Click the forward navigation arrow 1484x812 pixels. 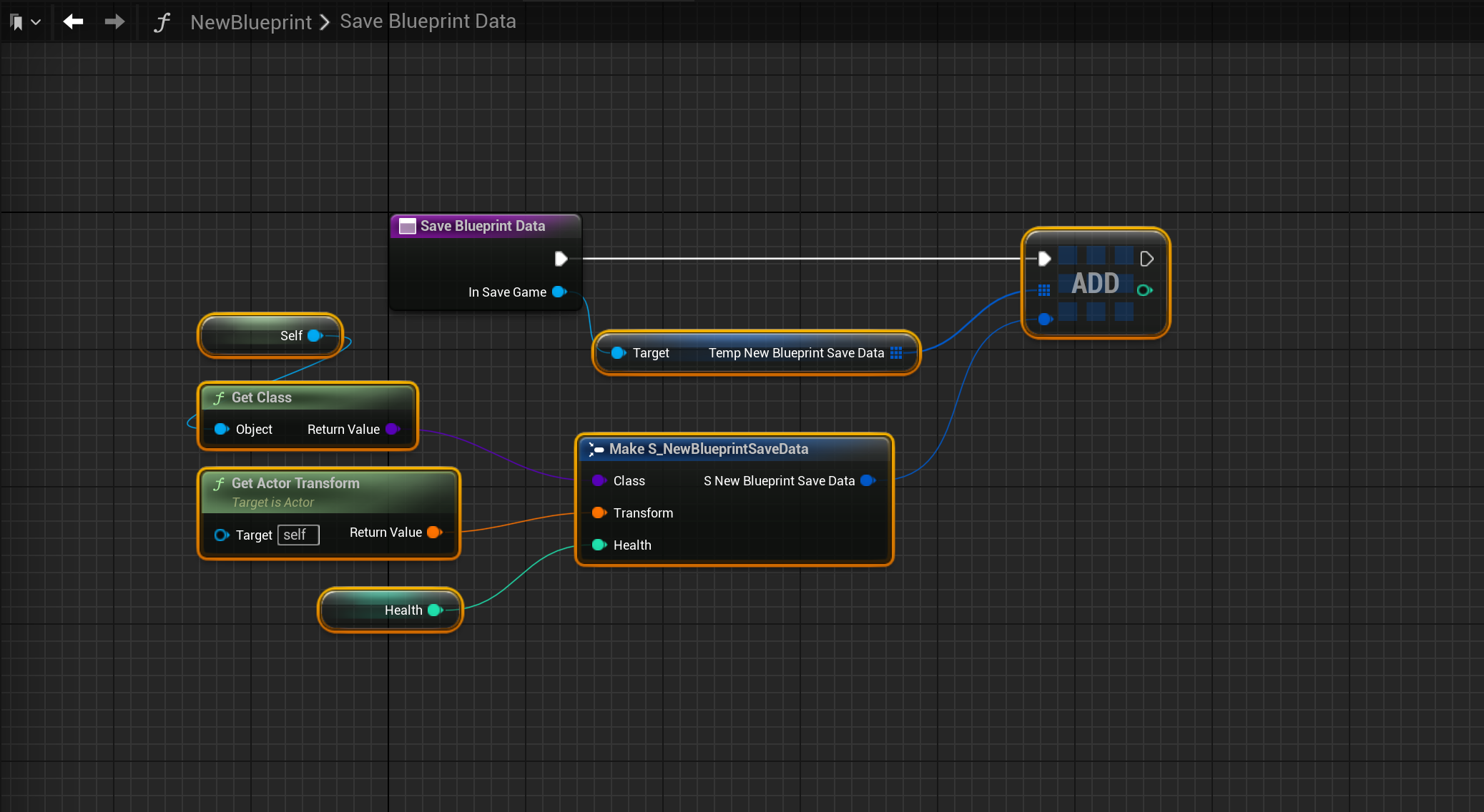point(114,22)
